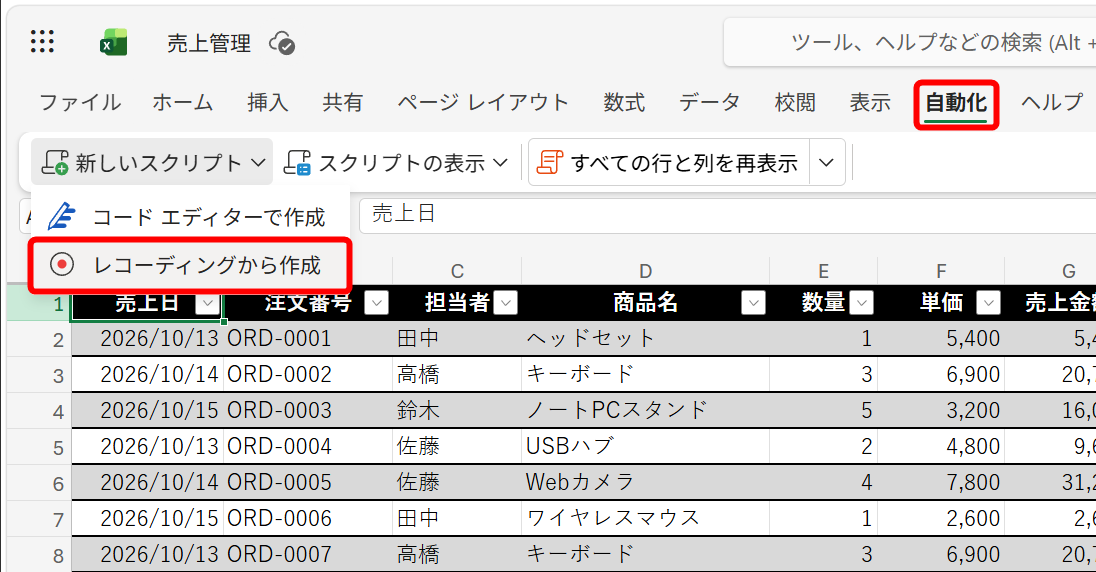Click the スクリプトの表示 script icon

297,162
